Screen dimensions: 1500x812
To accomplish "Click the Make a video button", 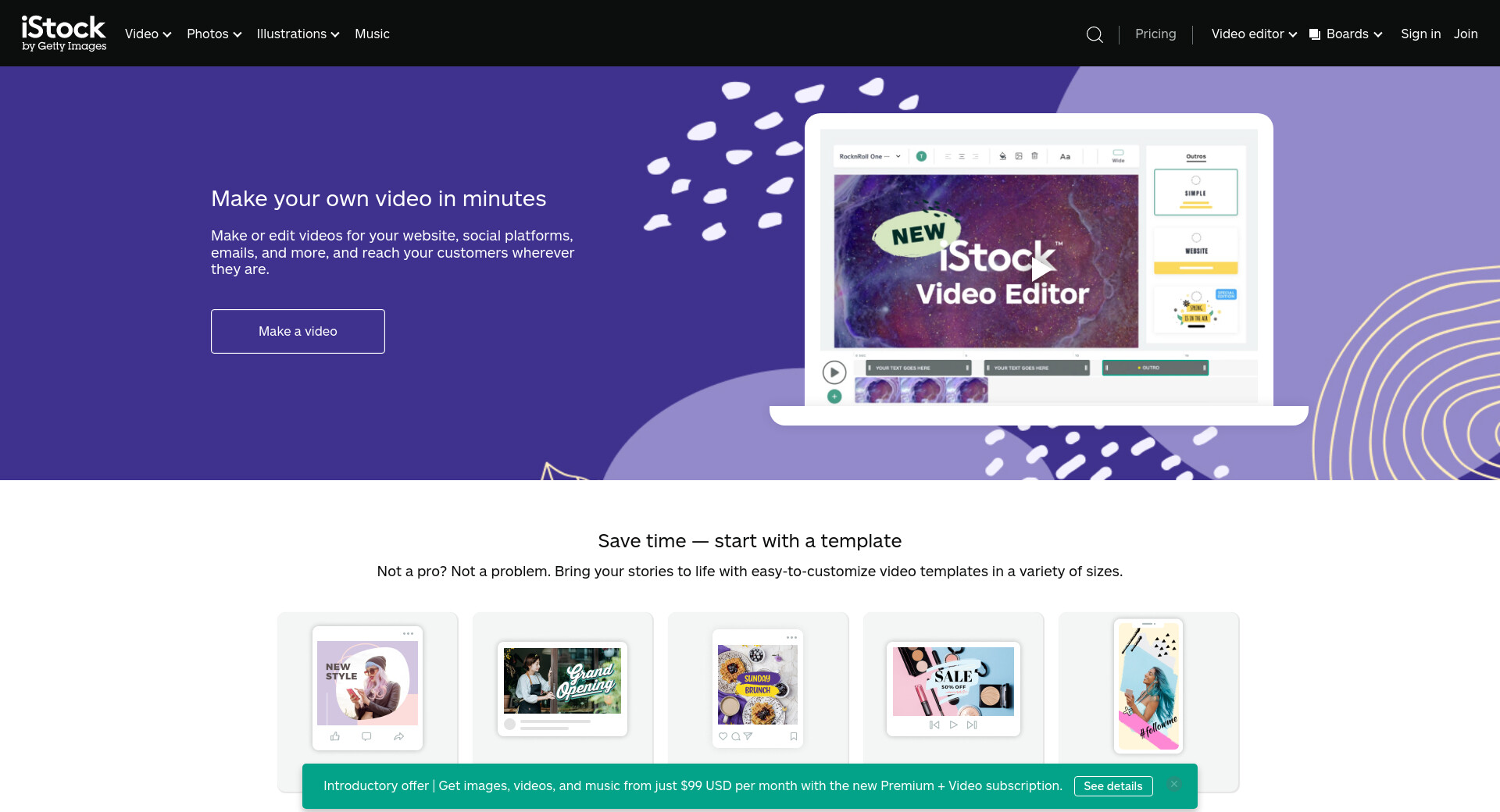I will point(298,331).
